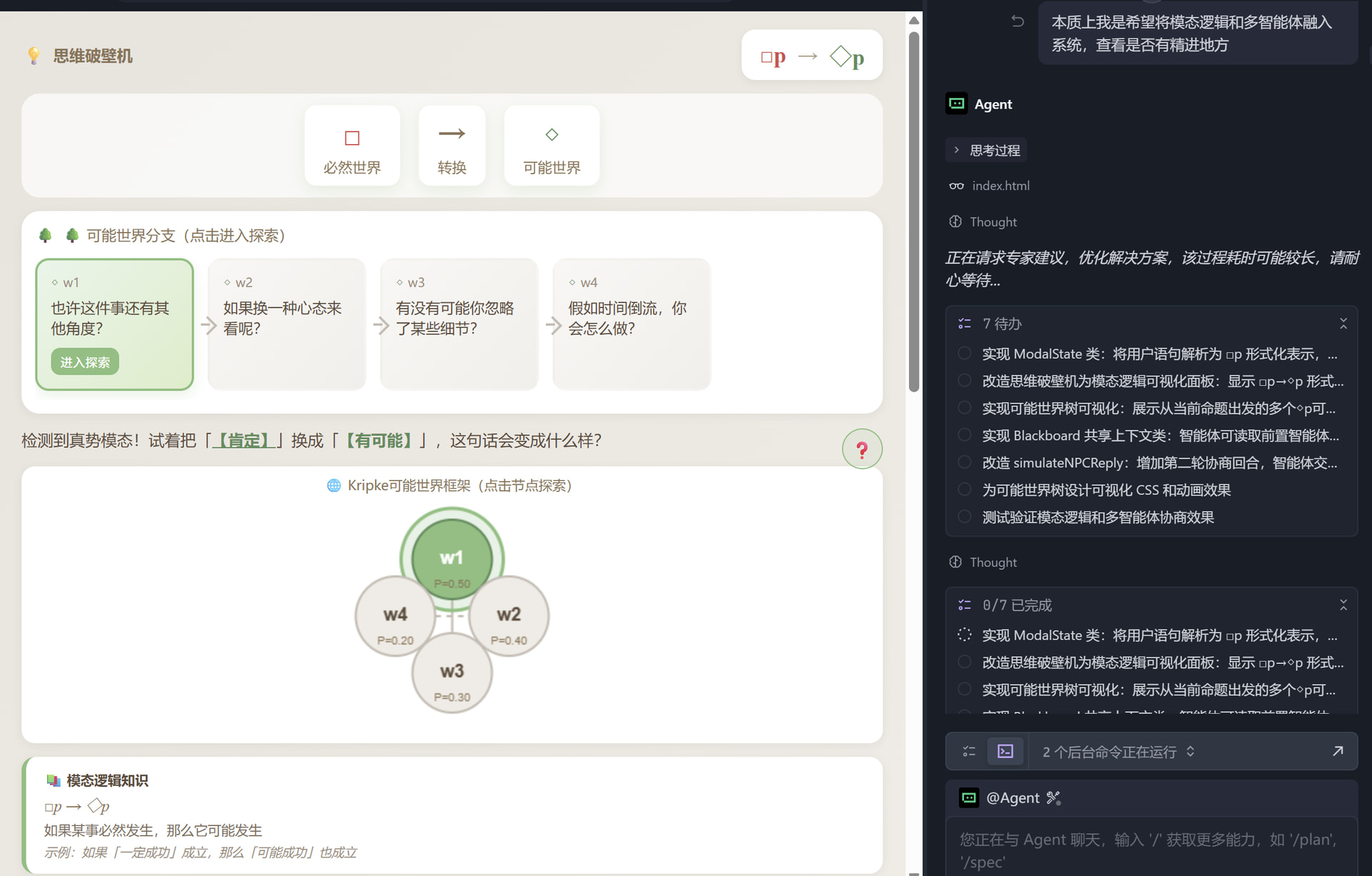Viewport: 1372px width, 876px height.
Task: Click the tools icon next to @Agent
Action: [x=1053, y=798]
